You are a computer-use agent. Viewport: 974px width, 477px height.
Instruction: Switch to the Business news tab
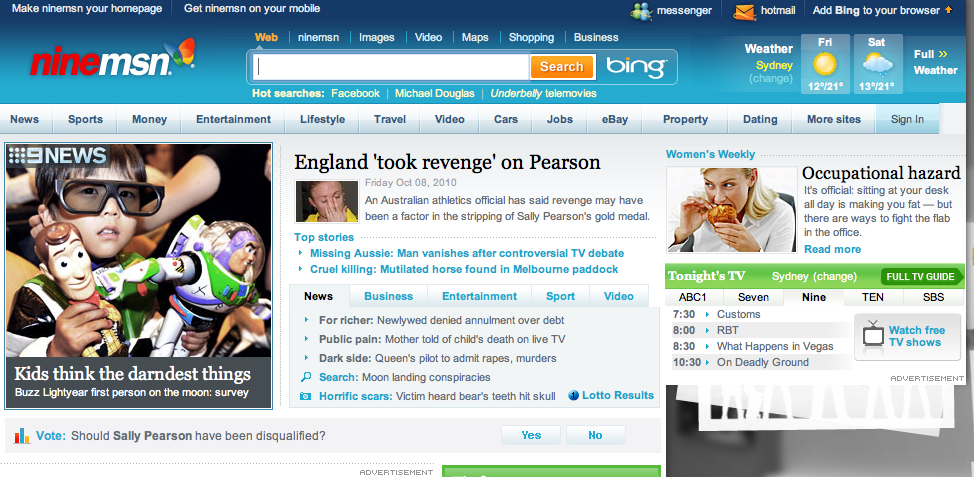[x=388, y=296]
